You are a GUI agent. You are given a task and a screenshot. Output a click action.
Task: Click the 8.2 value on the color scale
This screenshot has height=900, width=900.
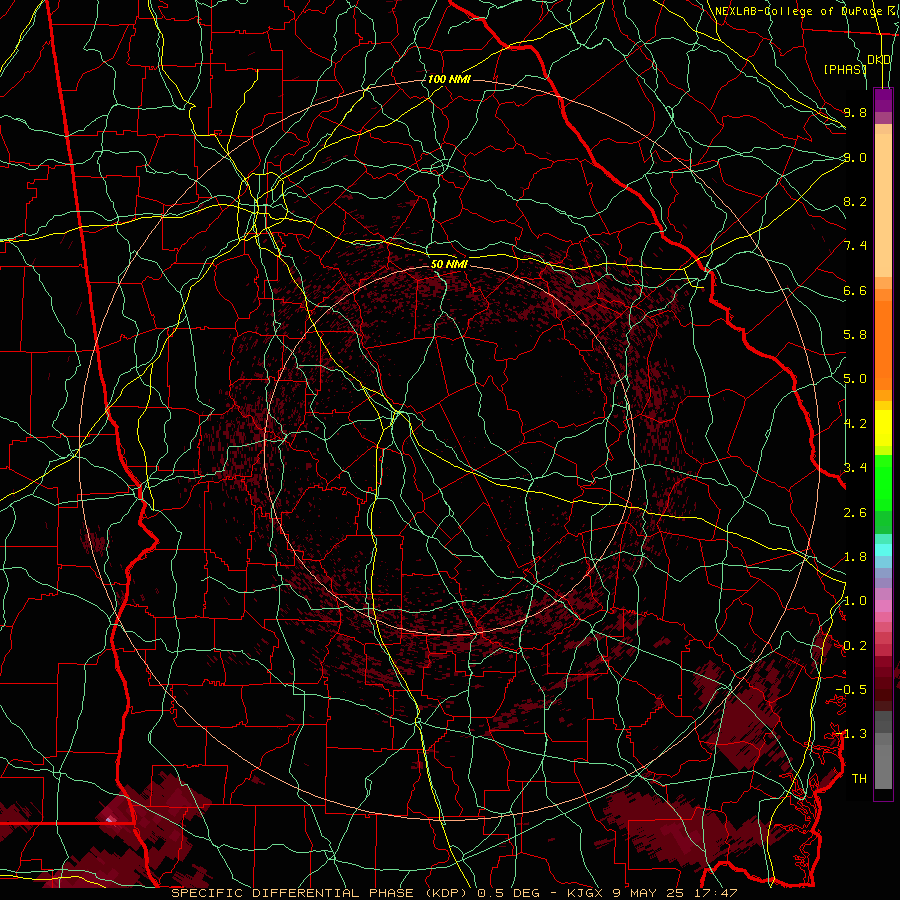855,201
